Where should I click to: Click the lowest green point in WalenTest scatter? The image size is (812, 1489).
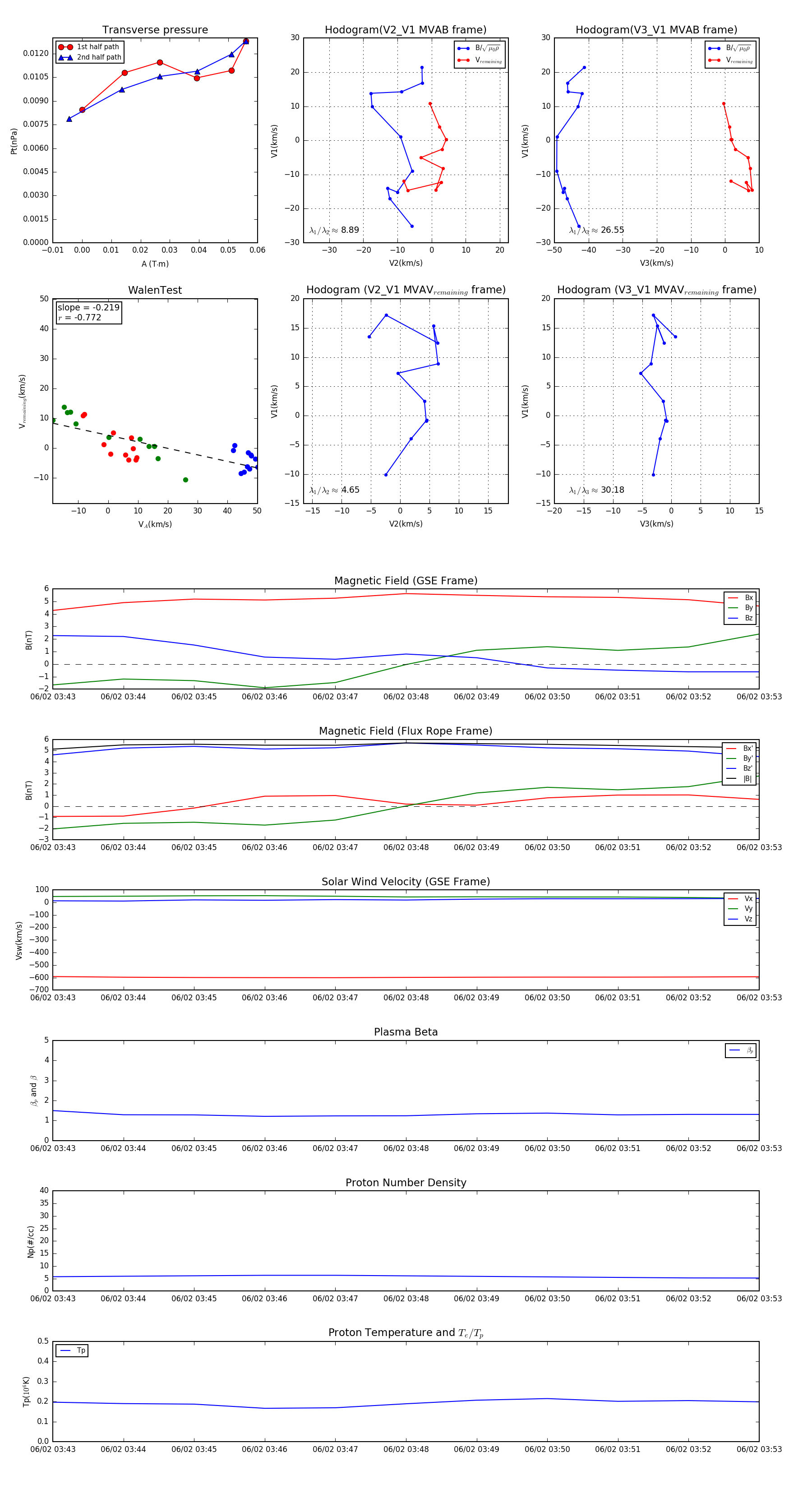[x=185, y=480]
